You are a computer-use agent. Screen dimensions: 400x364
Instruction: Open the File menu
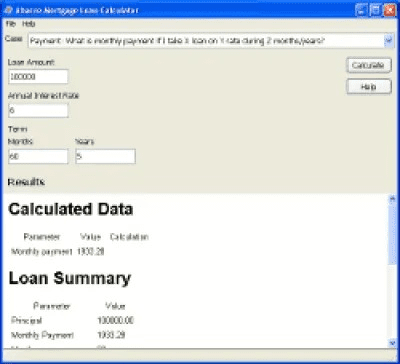pyautogui.click(x=11, y=24)
